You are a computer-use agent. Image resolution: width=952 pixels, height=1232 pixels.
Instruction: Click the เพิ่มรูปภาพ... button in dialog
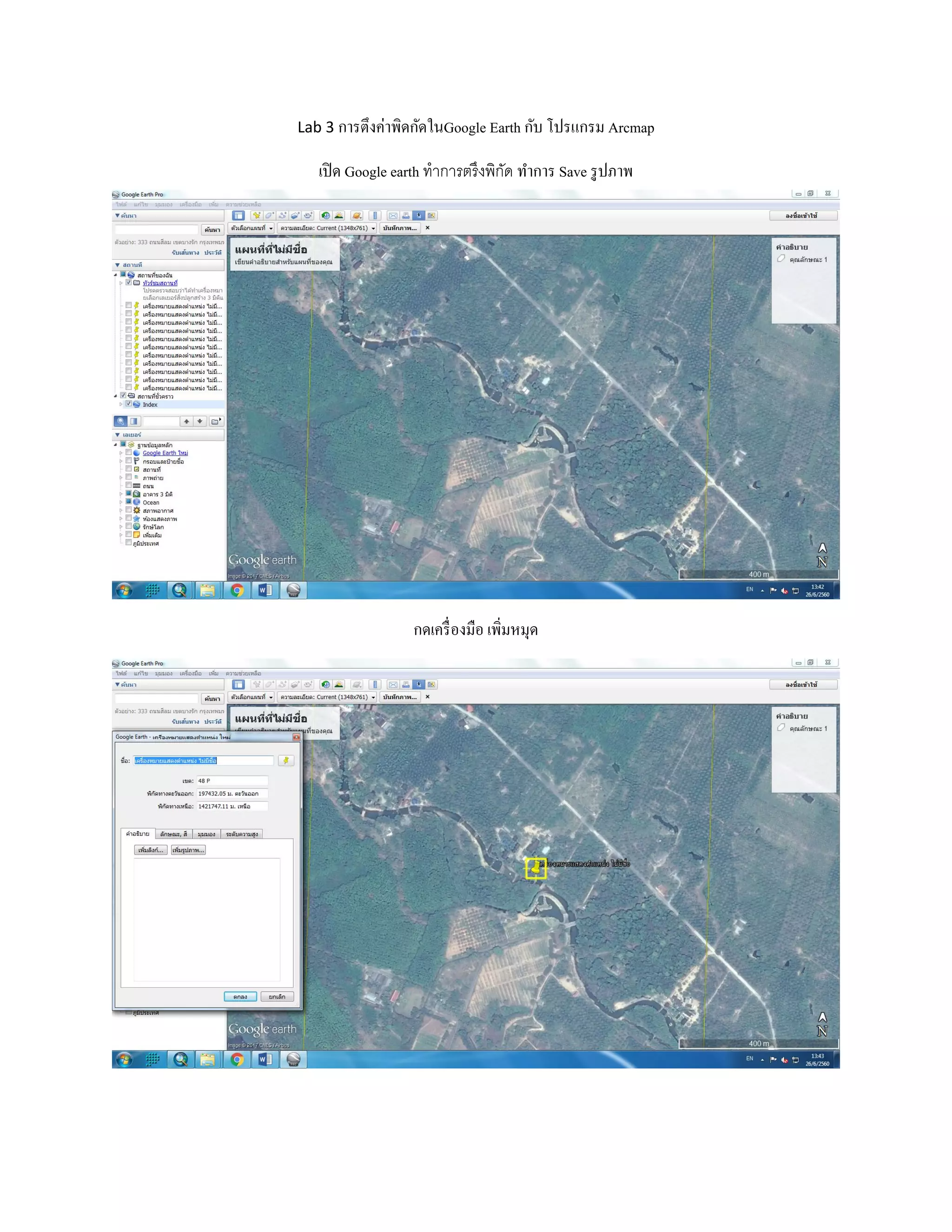pyautogui.click(x=188, y=850)
